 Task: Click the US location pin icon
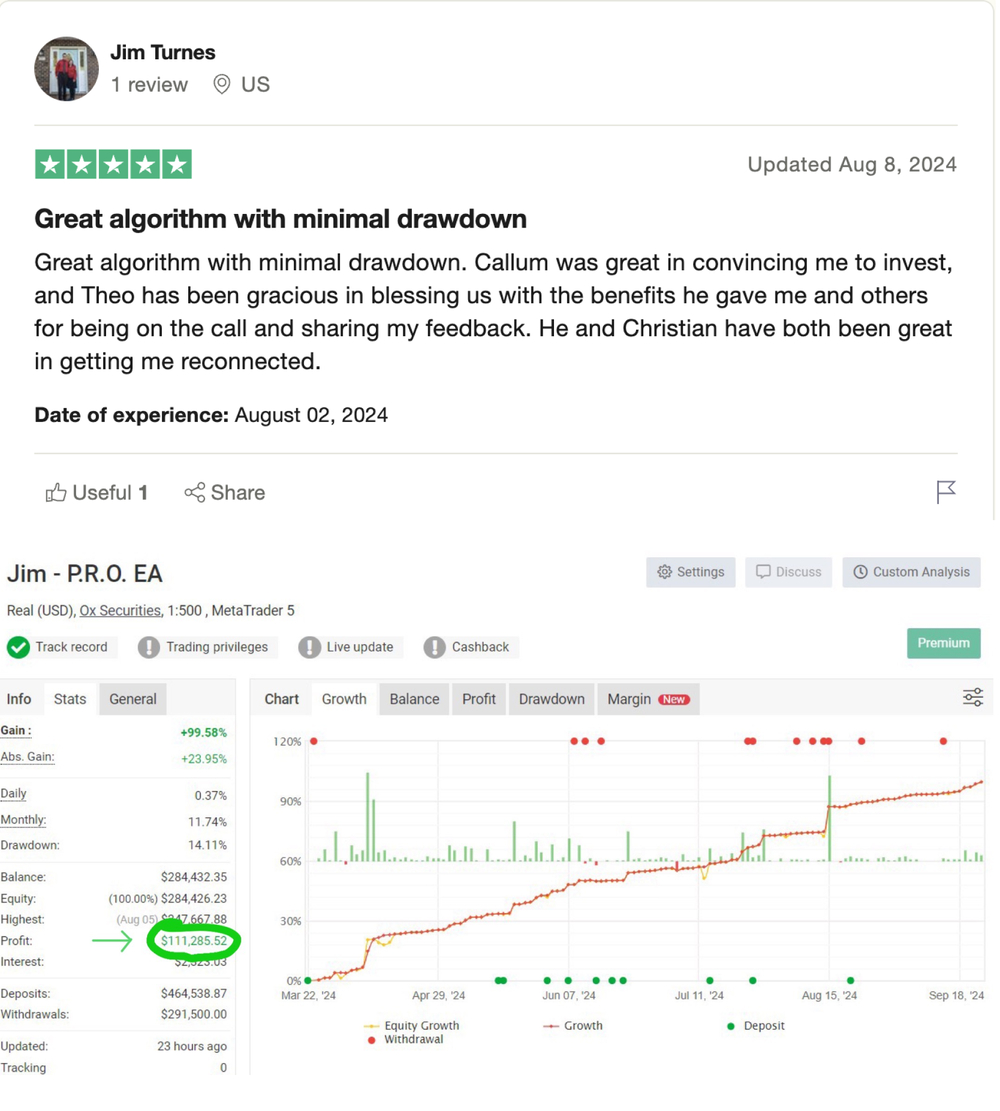pos(222,84)
